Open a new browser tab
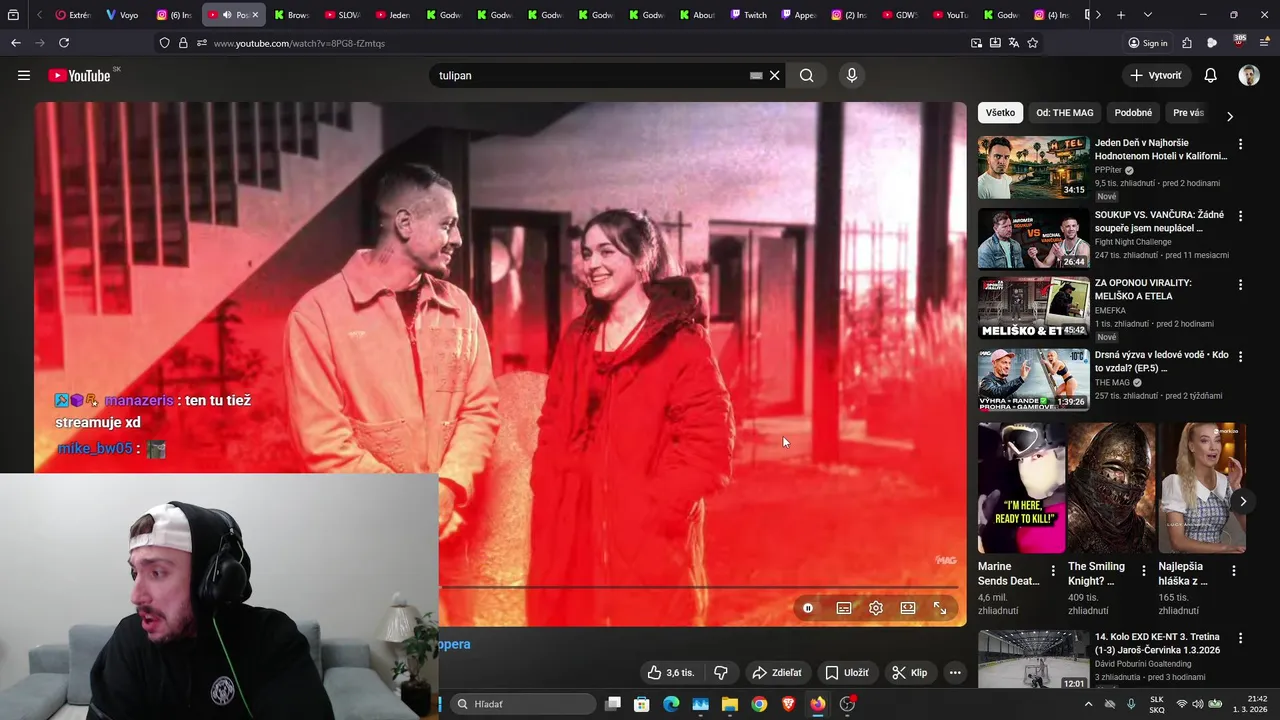The image size is (1280, 720). click(1121, 15)
